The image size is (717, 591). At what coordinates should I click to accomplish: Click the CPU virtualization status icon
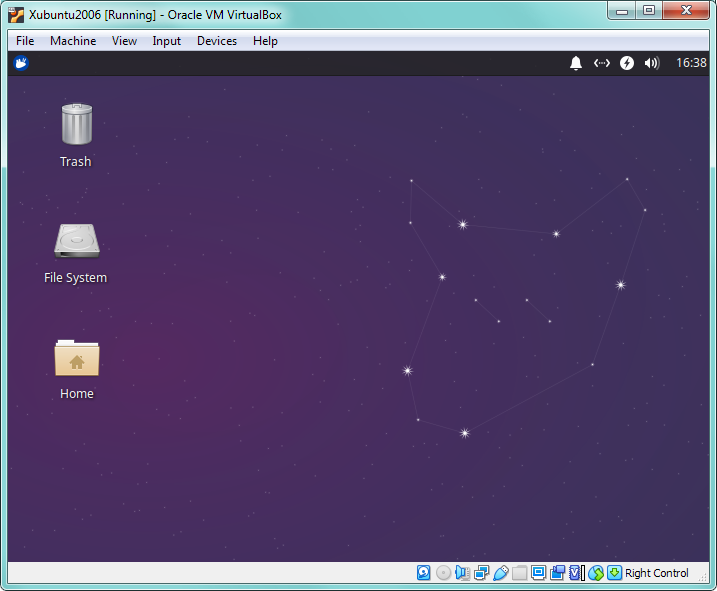pyautogui.click(x=577, y=573)
